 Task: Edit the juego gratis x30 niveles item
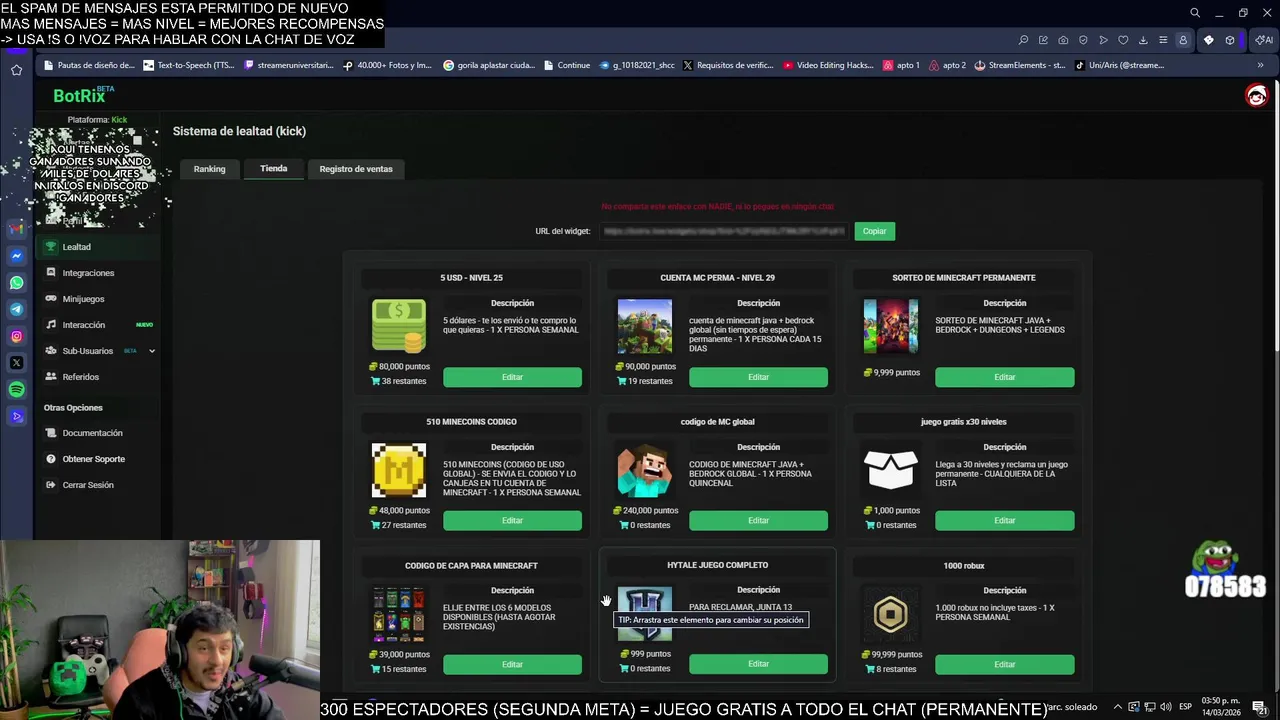(x=1004, y=520)
